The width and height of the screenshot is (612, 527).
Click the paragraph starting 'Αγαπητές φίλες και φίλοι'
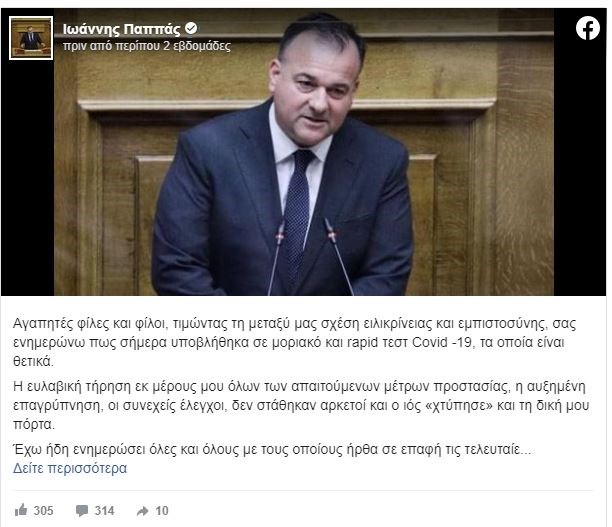(295, 342)
